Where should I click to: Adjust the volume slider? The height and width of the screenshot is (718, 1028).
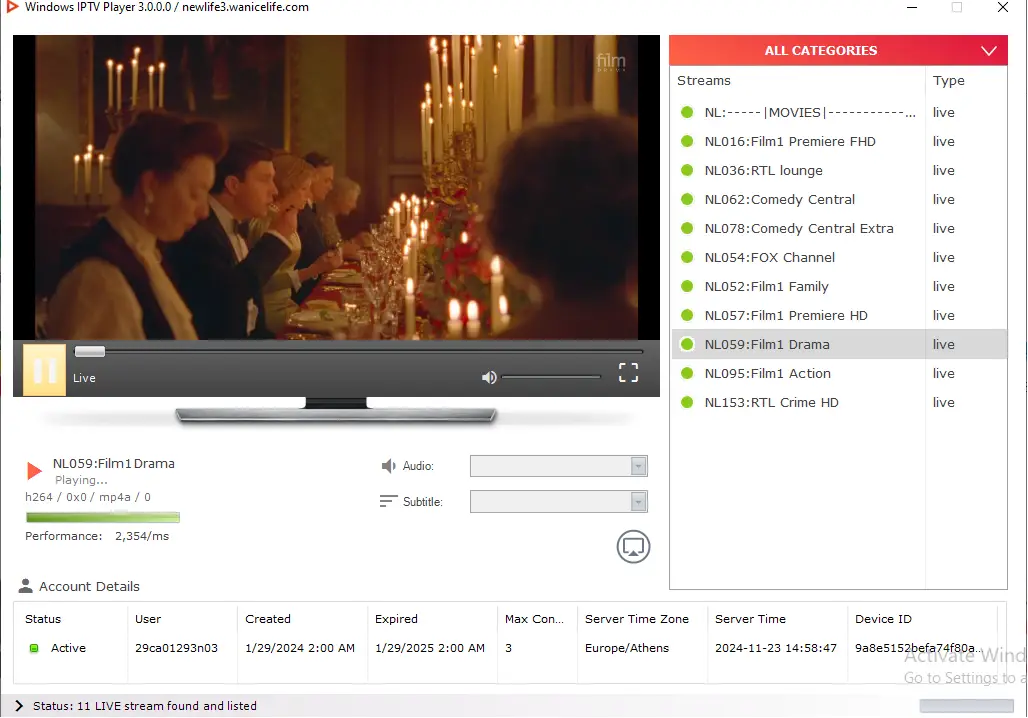coord(551,377)
